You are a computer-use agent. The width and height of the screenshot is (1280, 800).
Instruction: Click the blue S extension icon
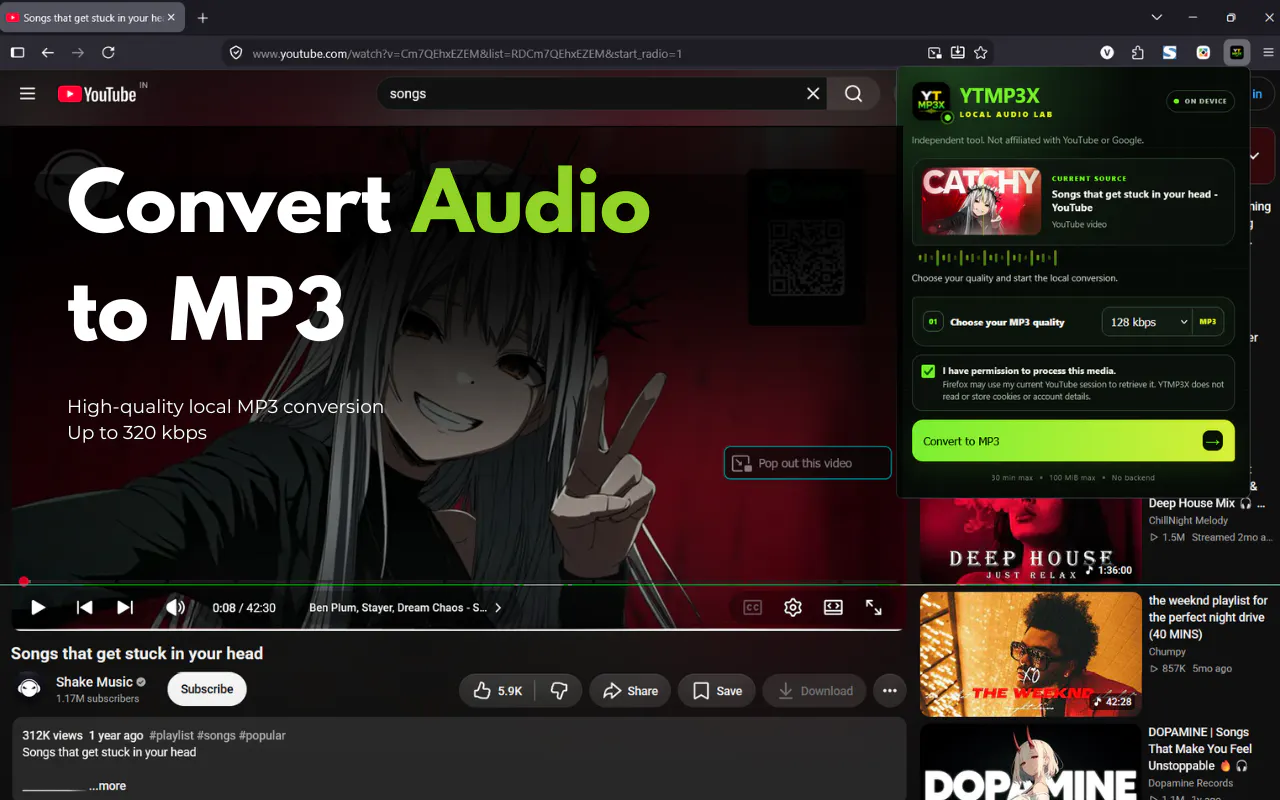[x=1169, y=53]
